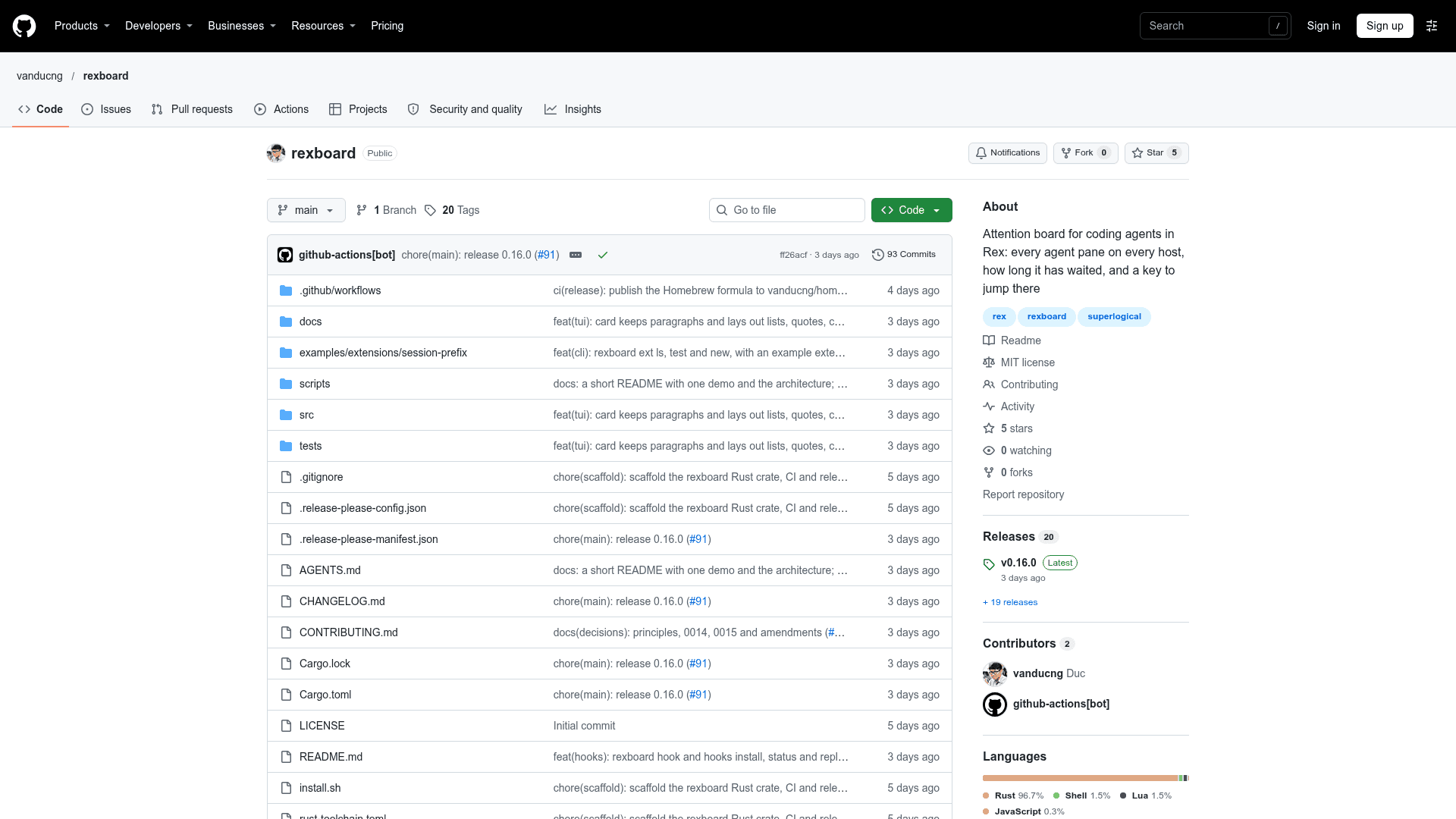The image size is (1456, 819).
Task: Open the Insights tab
Action: tap(573, 109)
